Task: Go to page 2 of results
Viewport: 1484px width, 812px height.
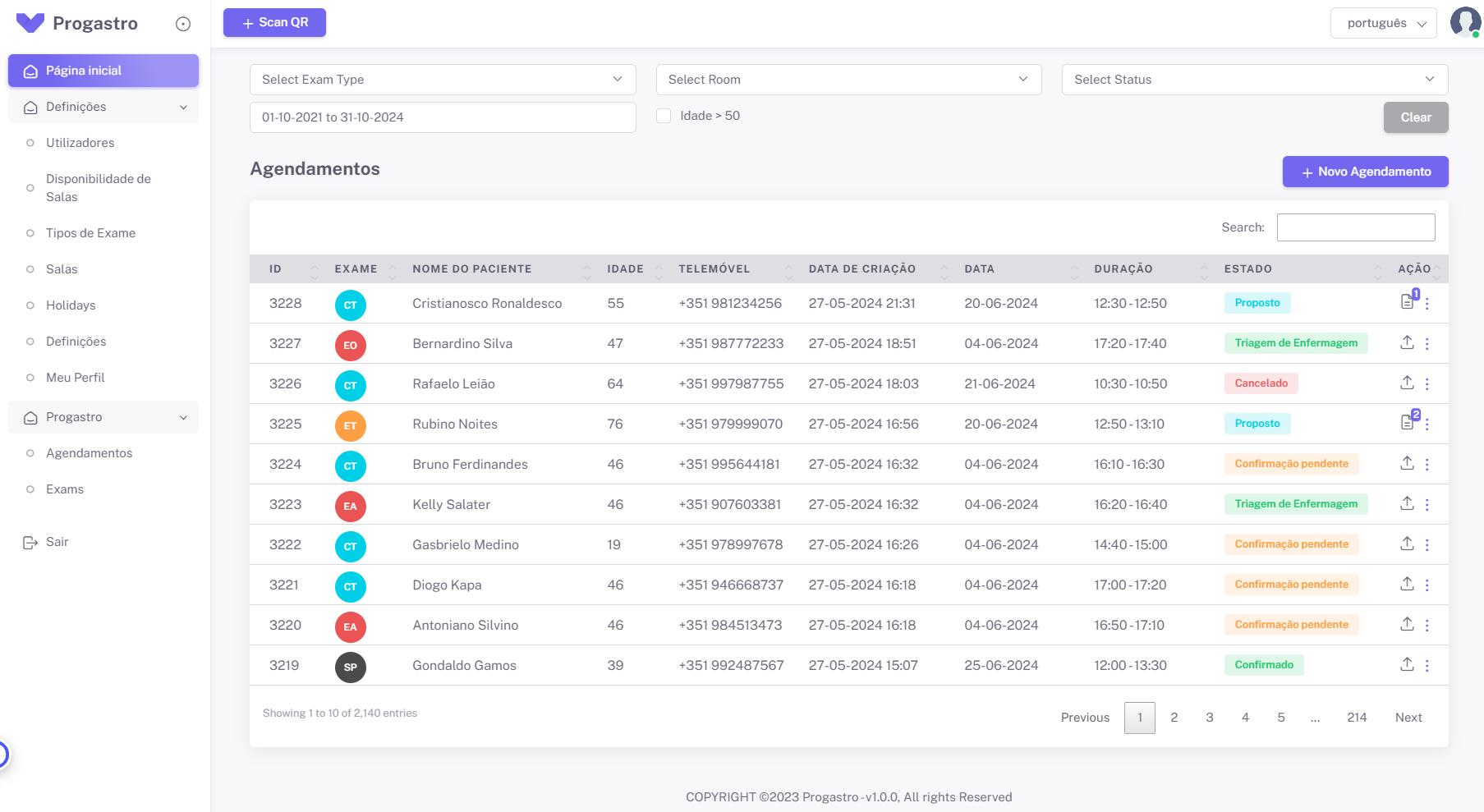Action: (x=1174, y=718)
